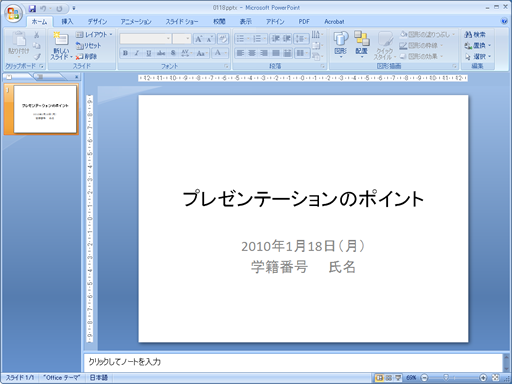Open the デザイン ribbon tab

pos(97,22)
